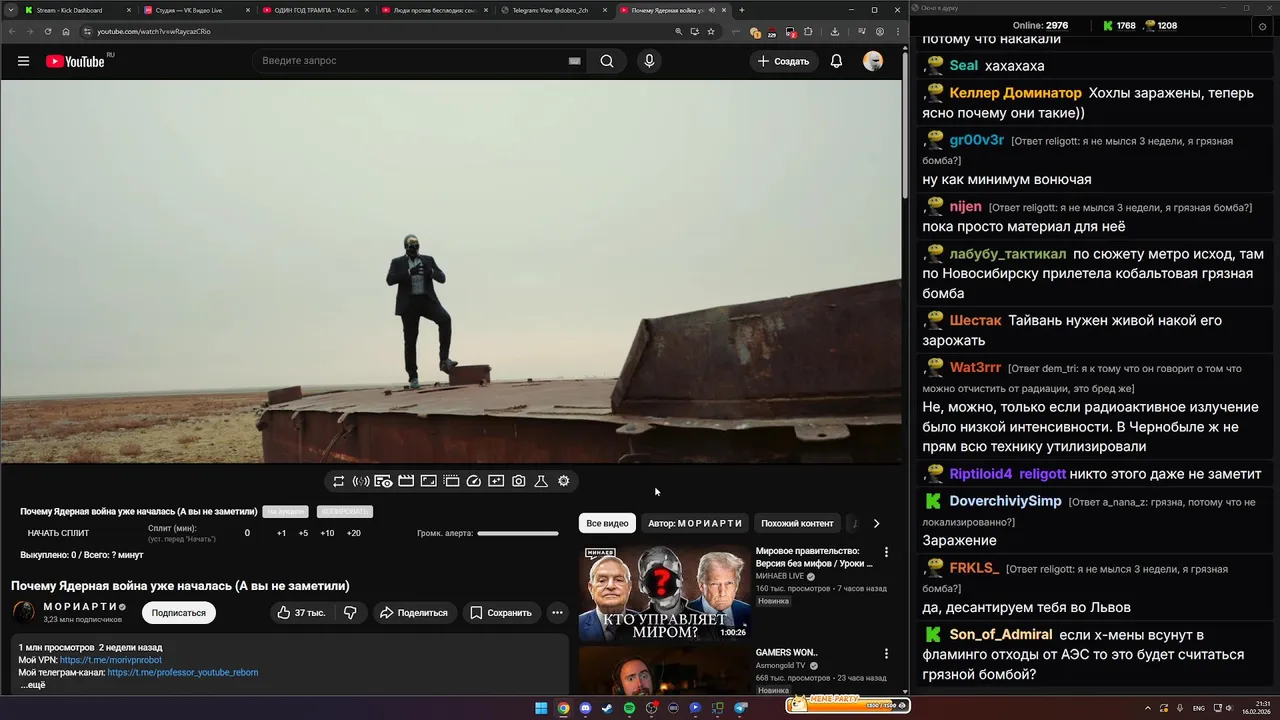Image resolution: width=1280 pixels, height=720 pixels.
Task: Open the Create menu with the Создать button
Action: (783, 61)
